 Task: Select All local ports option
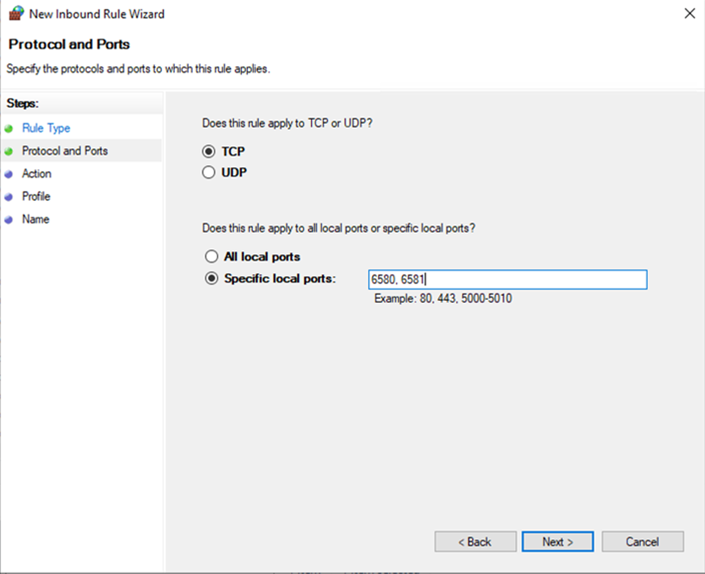click(211, 257)
